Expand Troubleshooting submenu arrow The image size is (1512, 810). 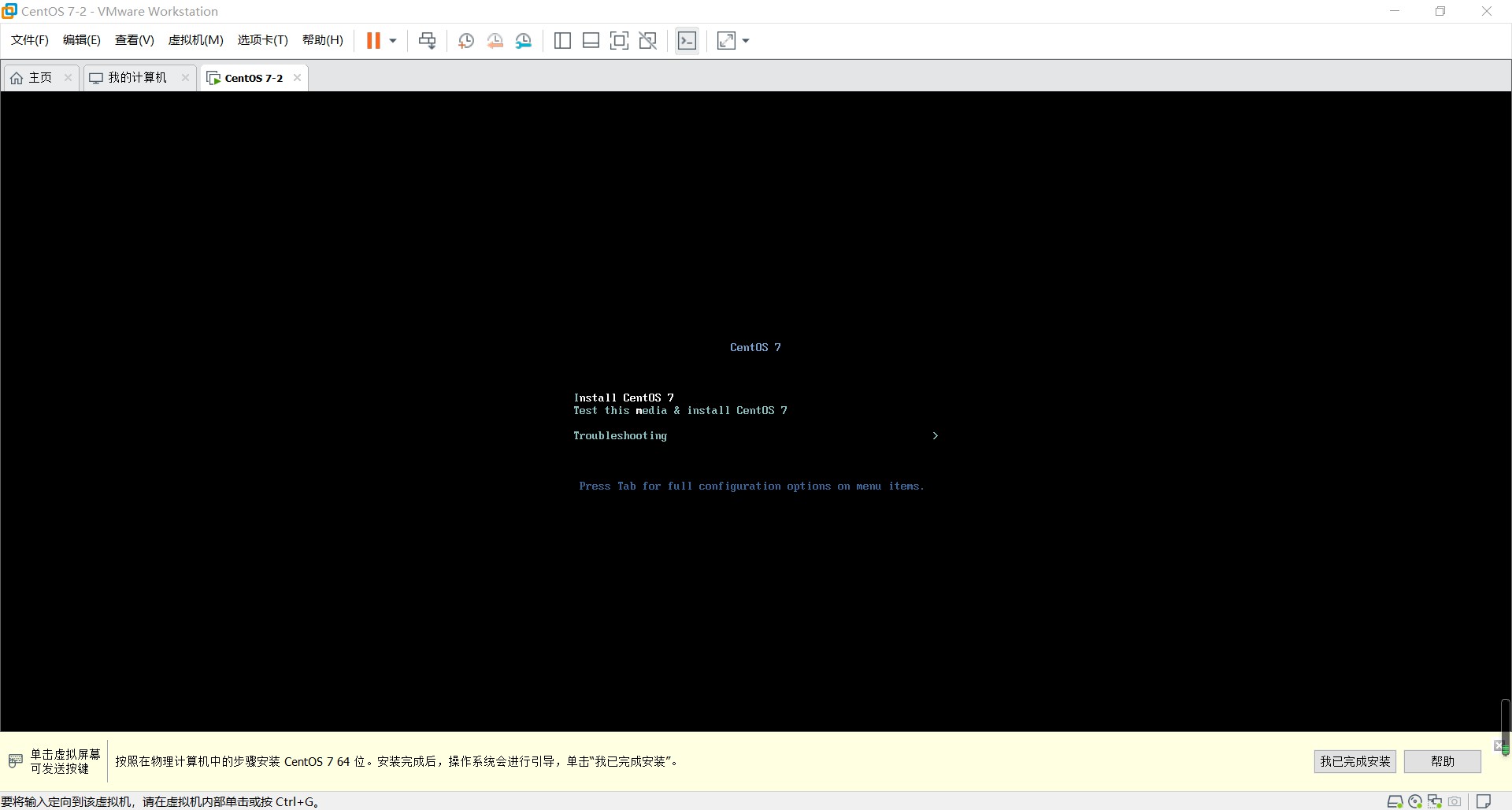(x=935, y=435)
